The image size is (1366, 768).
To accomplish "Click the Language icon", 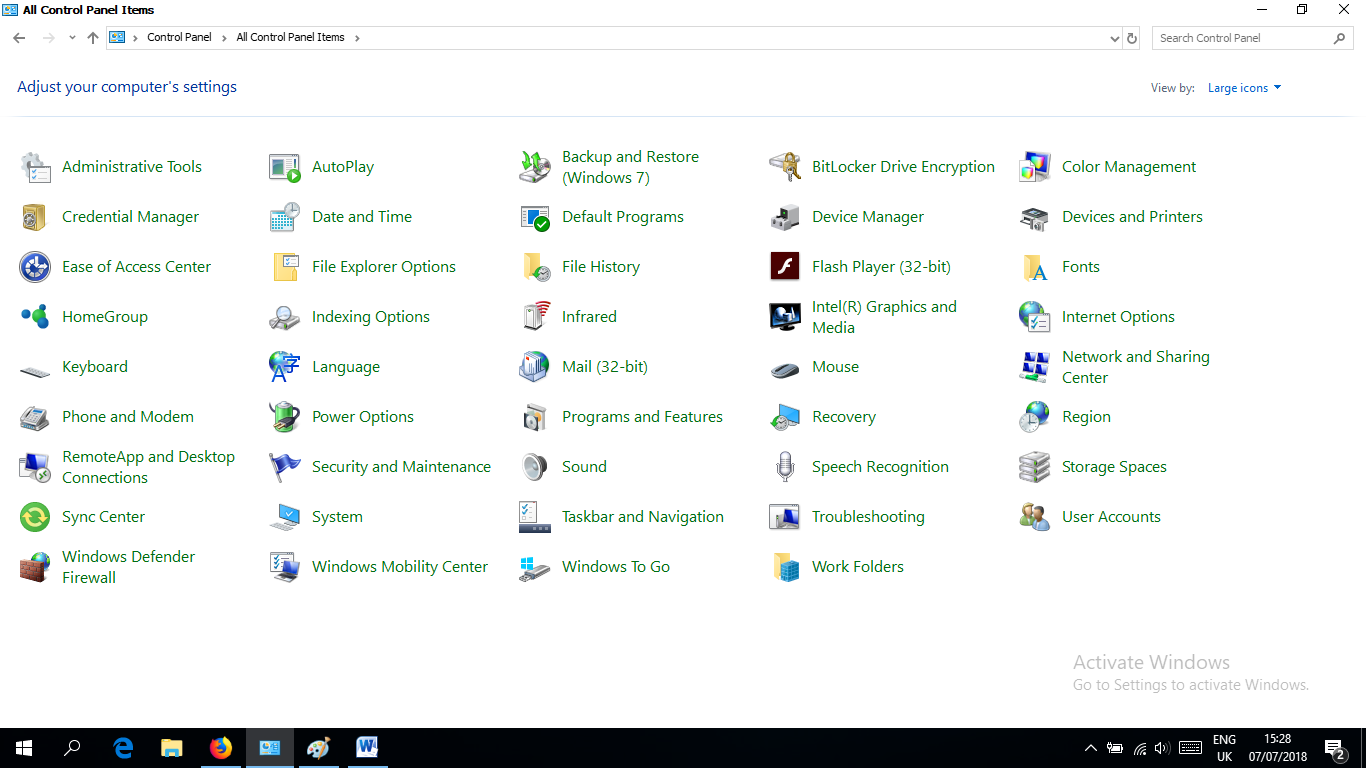I will pos(285,367).
